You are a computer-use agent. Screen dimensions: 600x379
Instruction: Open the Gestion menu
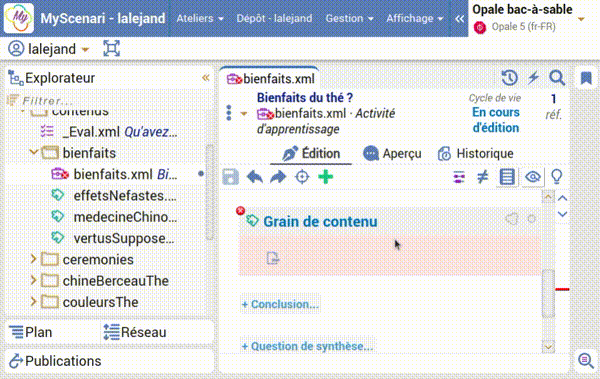(349, 18)
